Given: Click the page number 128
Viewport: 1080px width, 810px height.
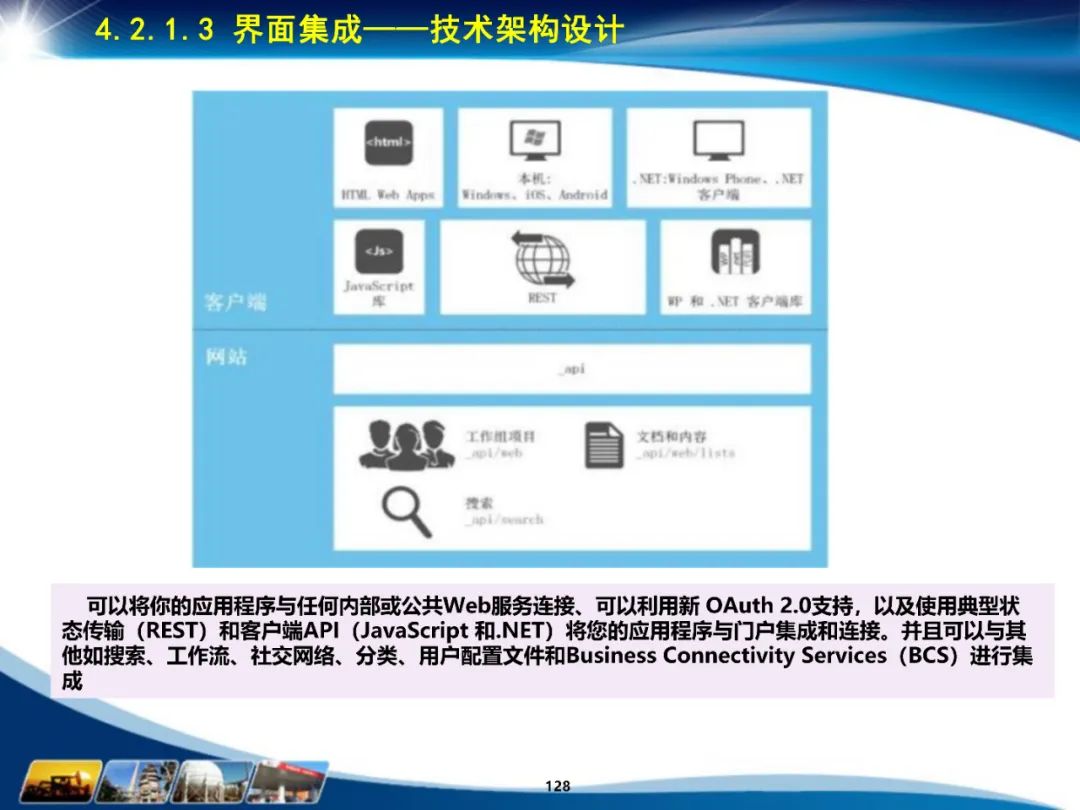Looking at the screenshot, I should (x=557, y=786).
